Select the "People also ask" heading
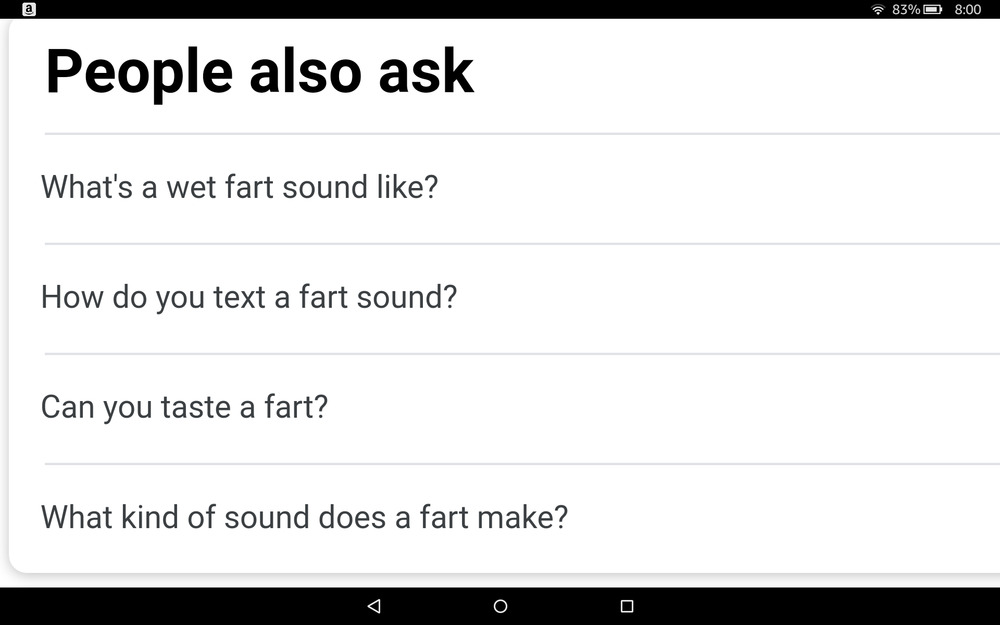The height and width of the screenshot is (625, 1000). tap(260, 73)
